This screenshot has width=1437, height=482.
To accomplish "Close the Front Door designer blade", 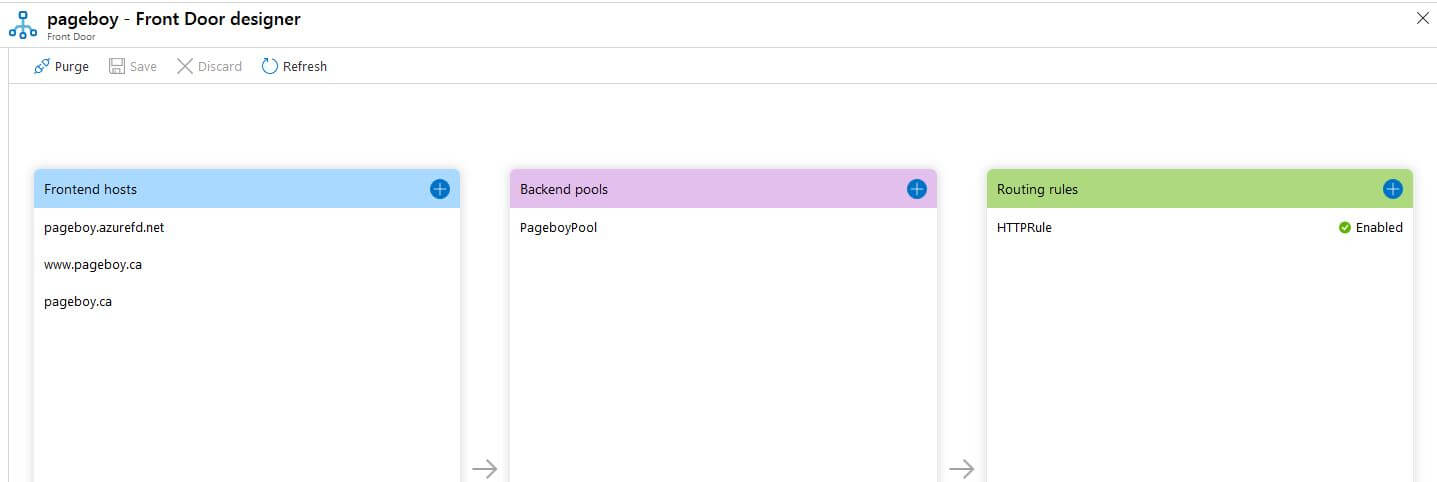I will 1423,18.
